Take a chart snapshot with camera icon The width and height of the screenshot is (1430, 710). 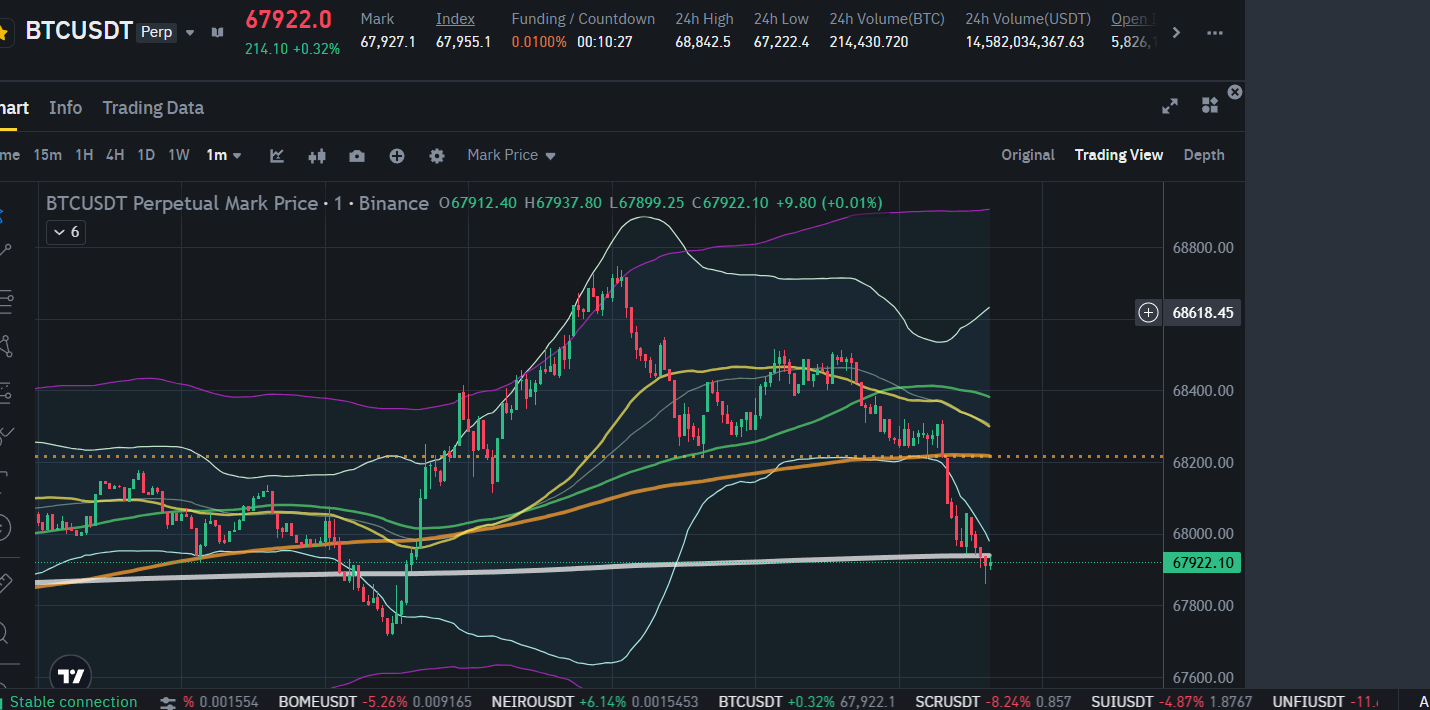pyautogui.click(x=357, y=156)
